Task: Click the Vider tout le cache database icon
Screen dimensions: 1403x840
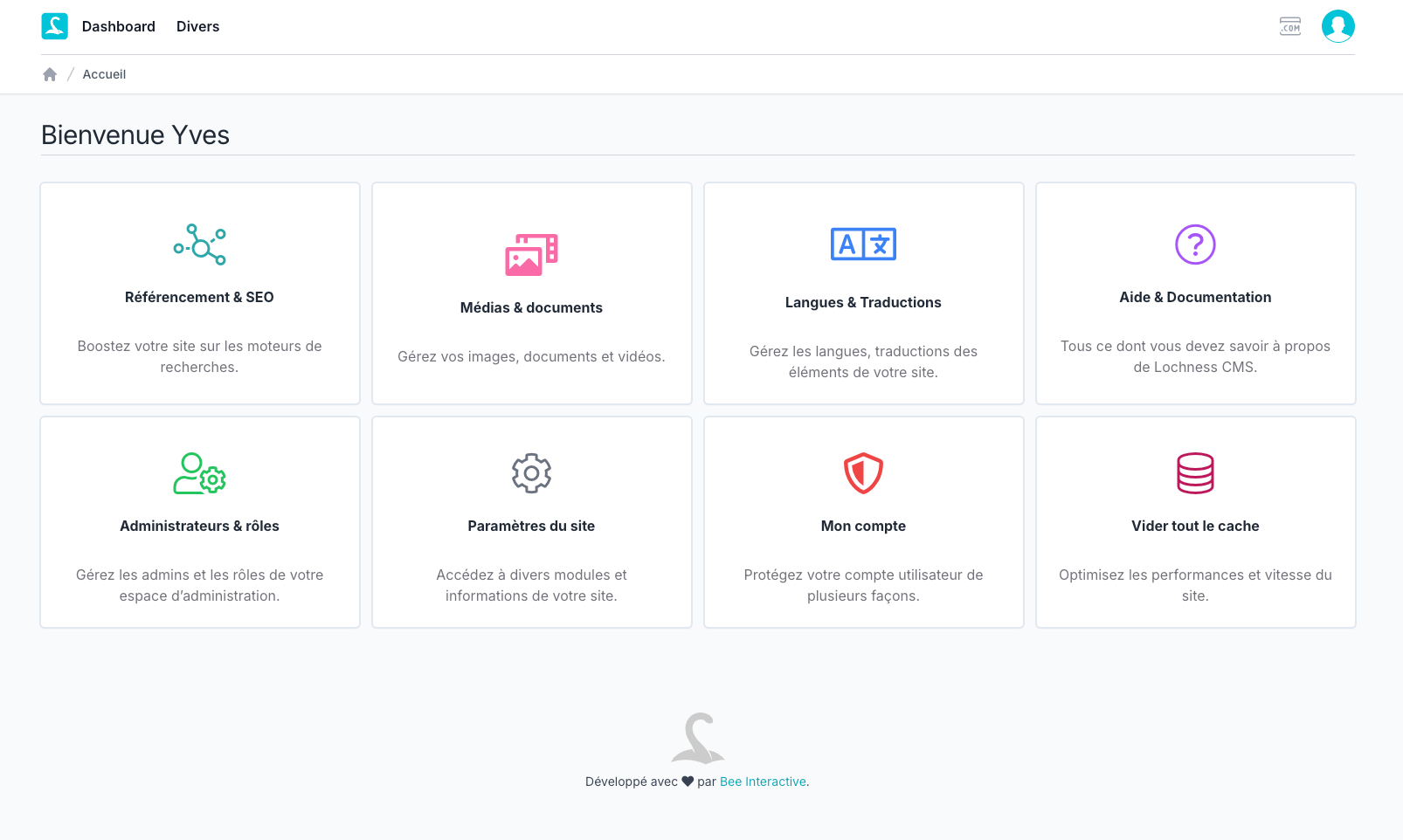Action: coord(1195,473)
